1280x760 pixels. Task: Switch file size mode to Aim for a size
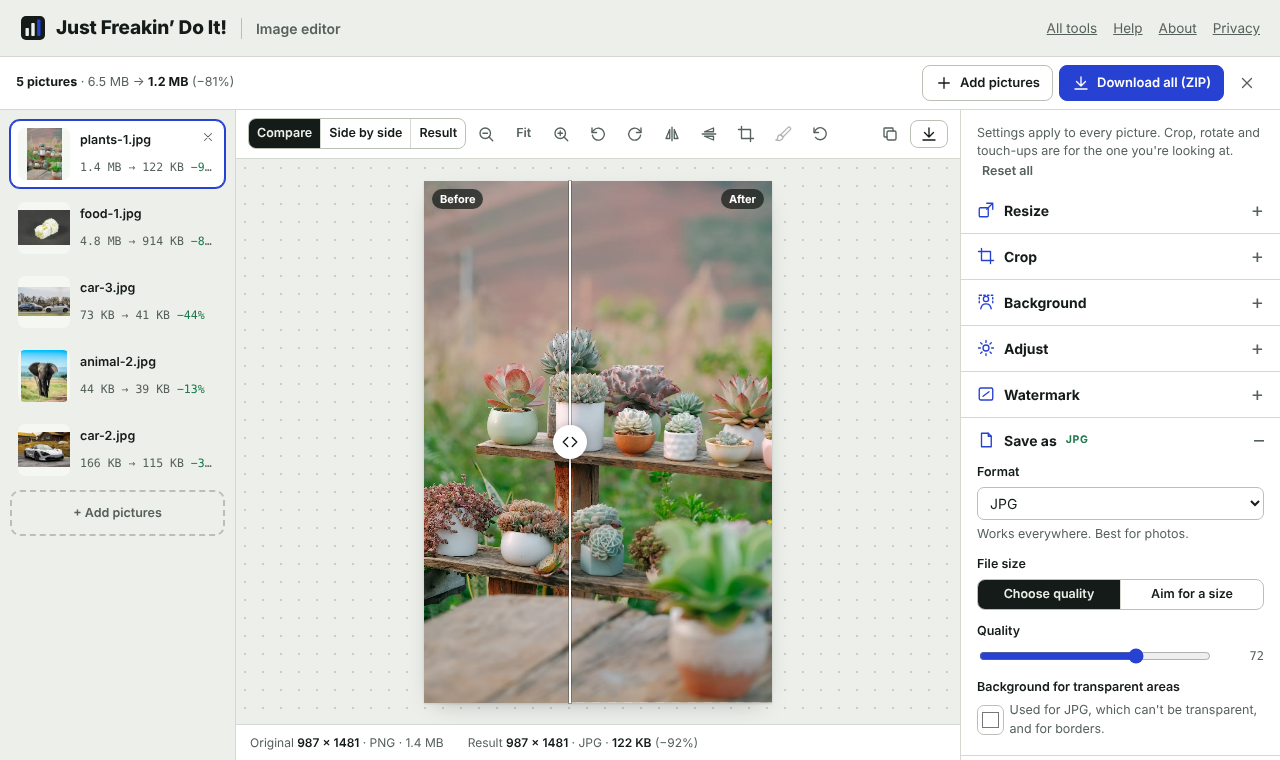pos(1192,594)
